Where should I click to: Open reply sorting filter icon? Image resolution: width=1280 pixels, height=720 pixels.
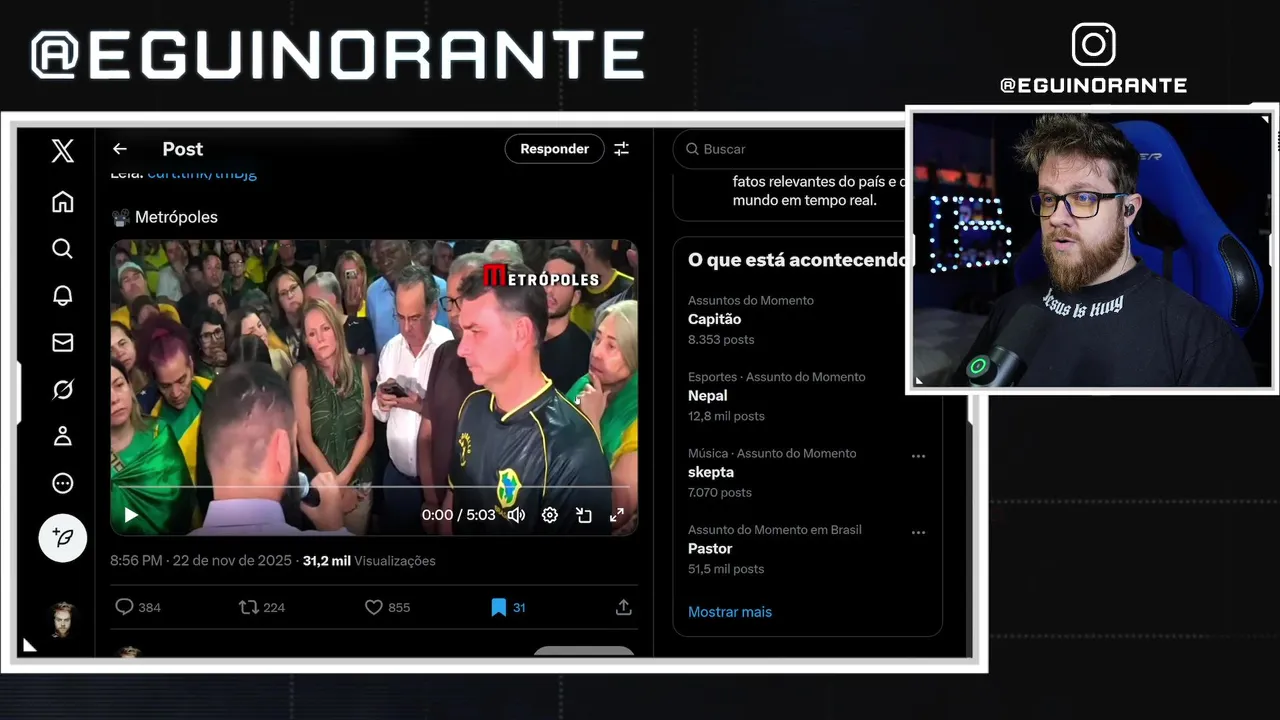621,149
